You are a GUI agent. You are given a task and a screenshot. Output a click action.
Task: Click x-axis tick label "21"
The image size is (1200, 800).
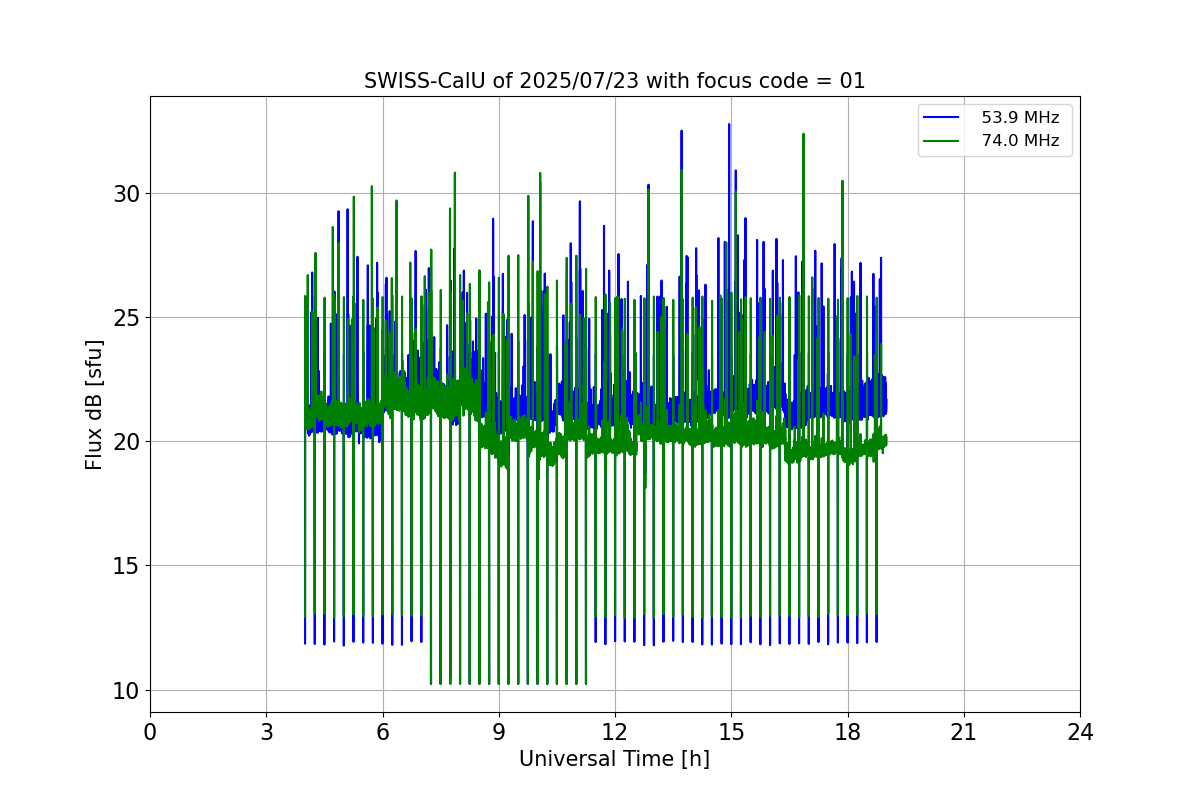tap(964, 732)
